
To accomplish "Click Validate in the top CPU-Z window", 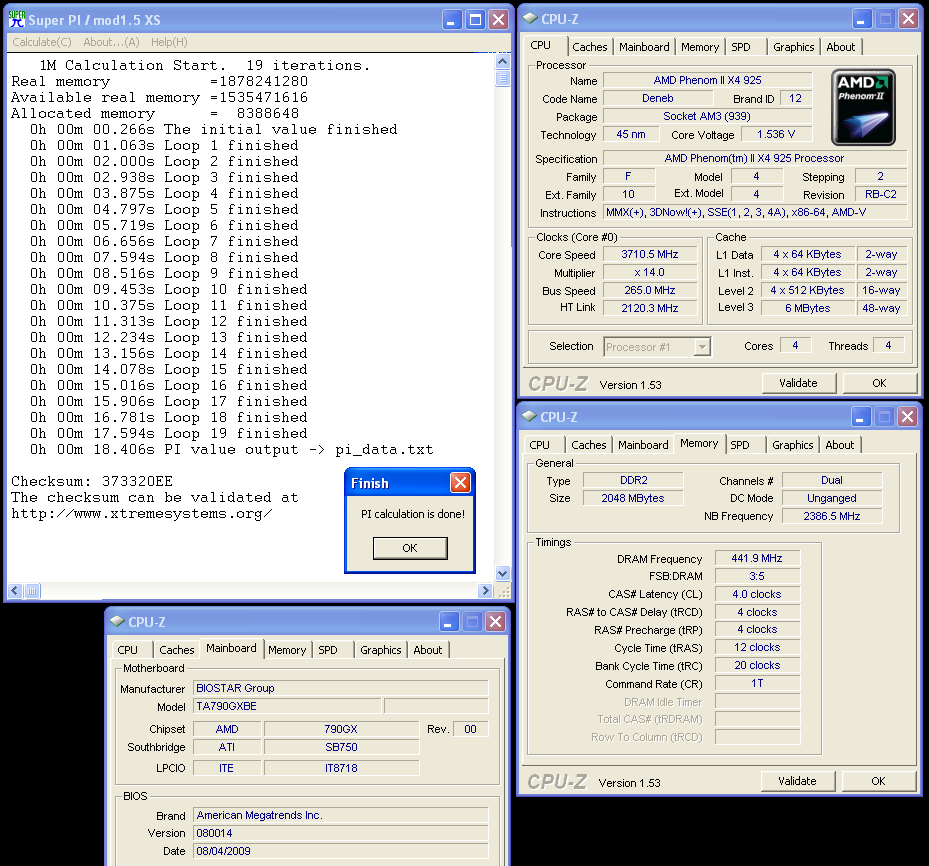I will (x=798, y=383).
